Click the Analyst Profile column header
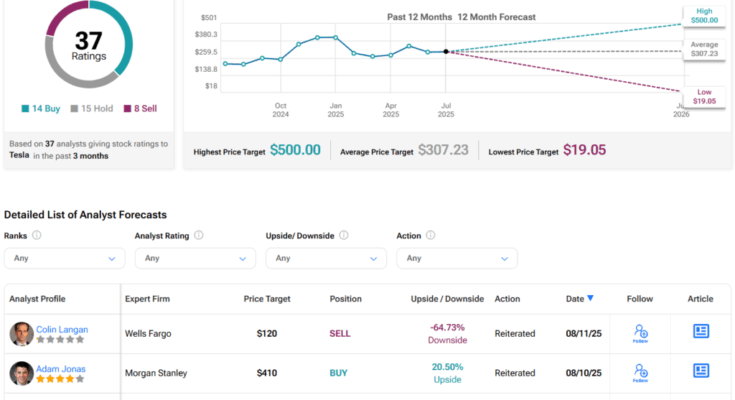The width and height of the screenshot is (735, 400). pyautogui.click(x=38, y=299)
